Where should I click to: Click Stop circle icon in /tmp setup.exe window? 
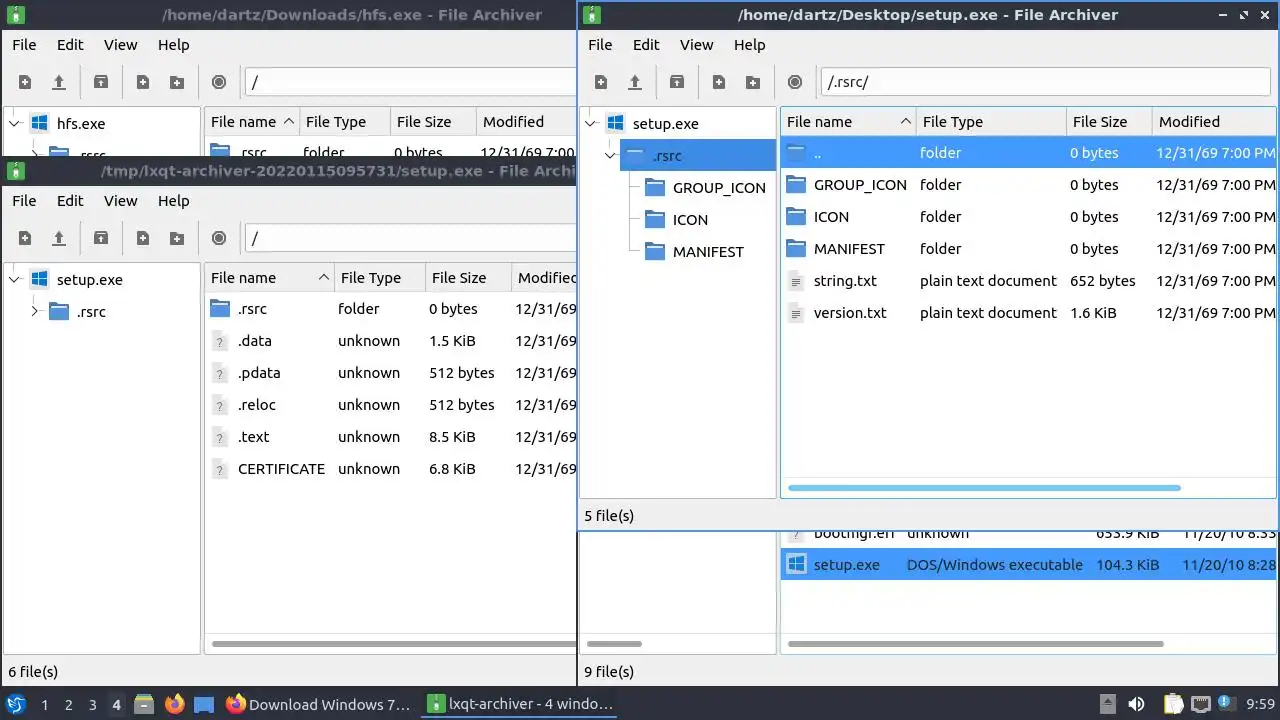[x=219, y=238]
